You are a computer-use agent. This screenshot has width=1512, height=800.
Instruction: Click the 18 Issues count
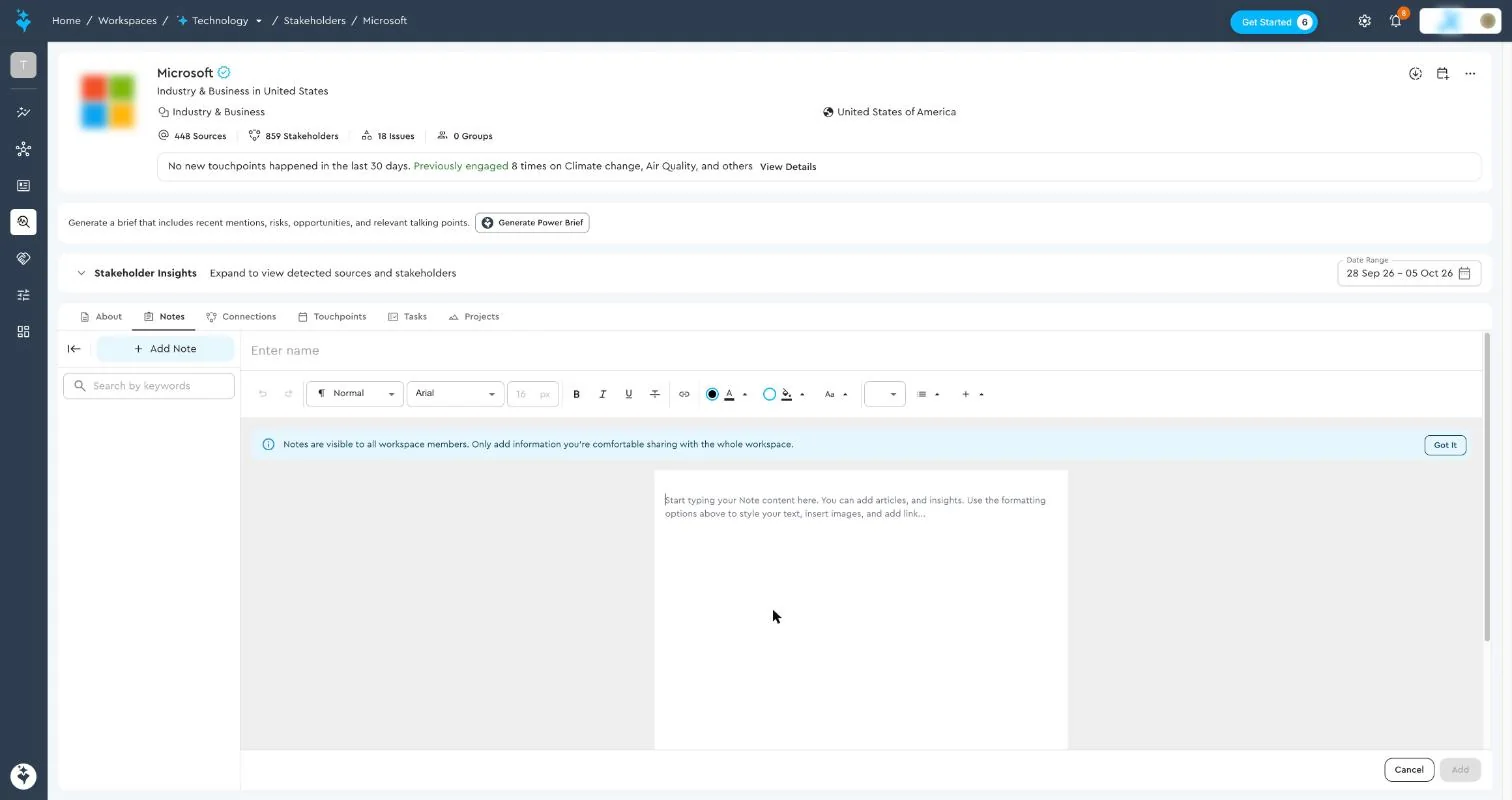point(388,136)
